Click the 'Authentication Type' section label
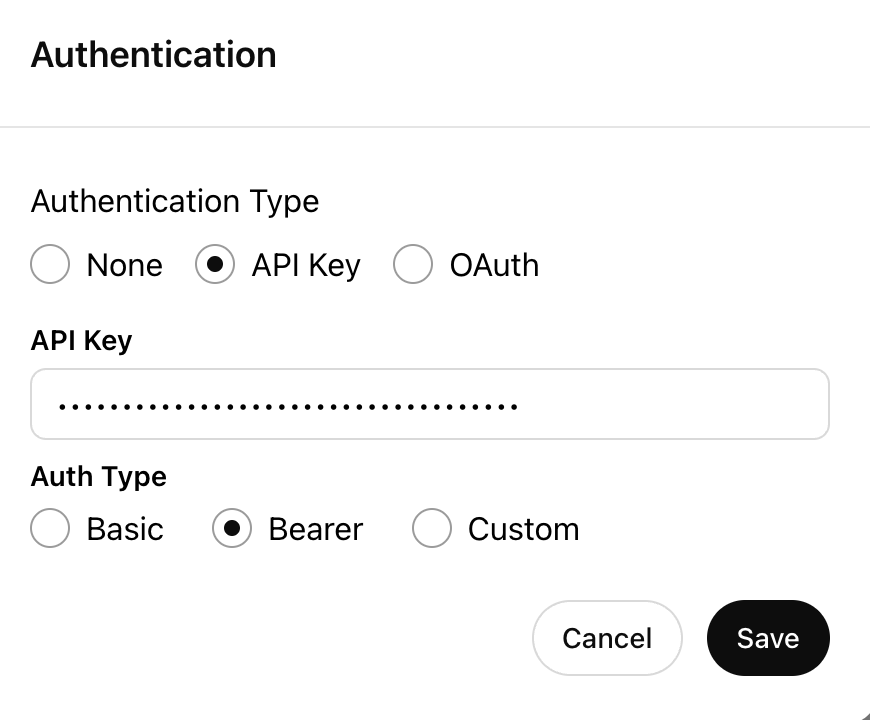 click(x=175, y=201)
